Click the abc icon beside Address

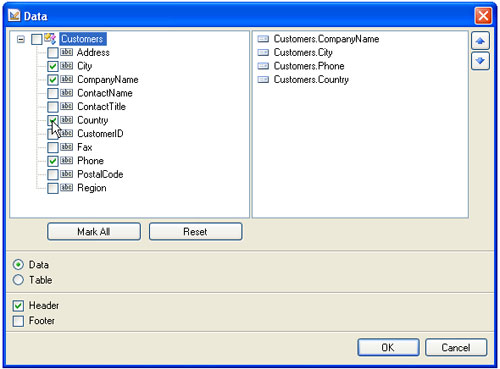(67, 52)
